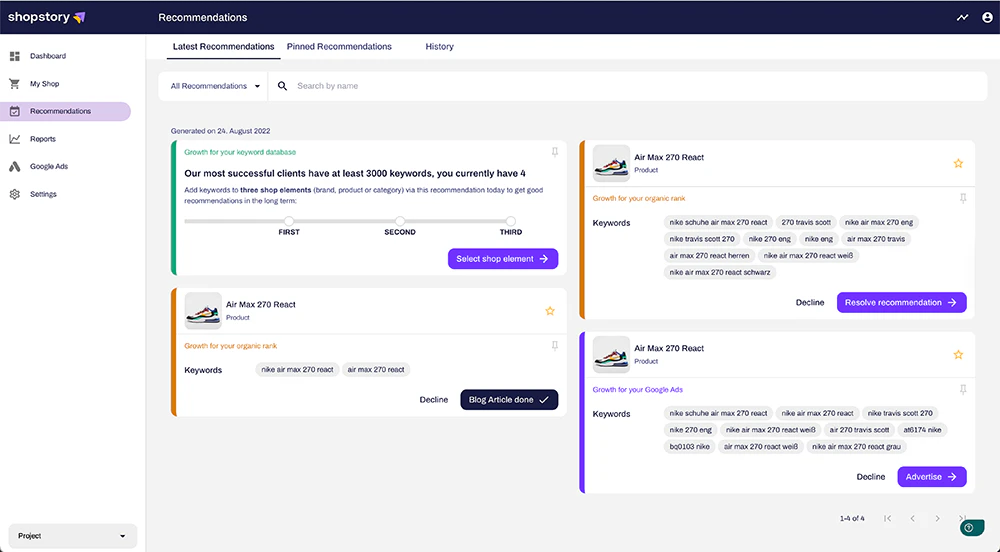This screenshot has height=552, width=1000.
Task: Click keyword chip 'air max 270 react herren'
Action: click(709, 256)
